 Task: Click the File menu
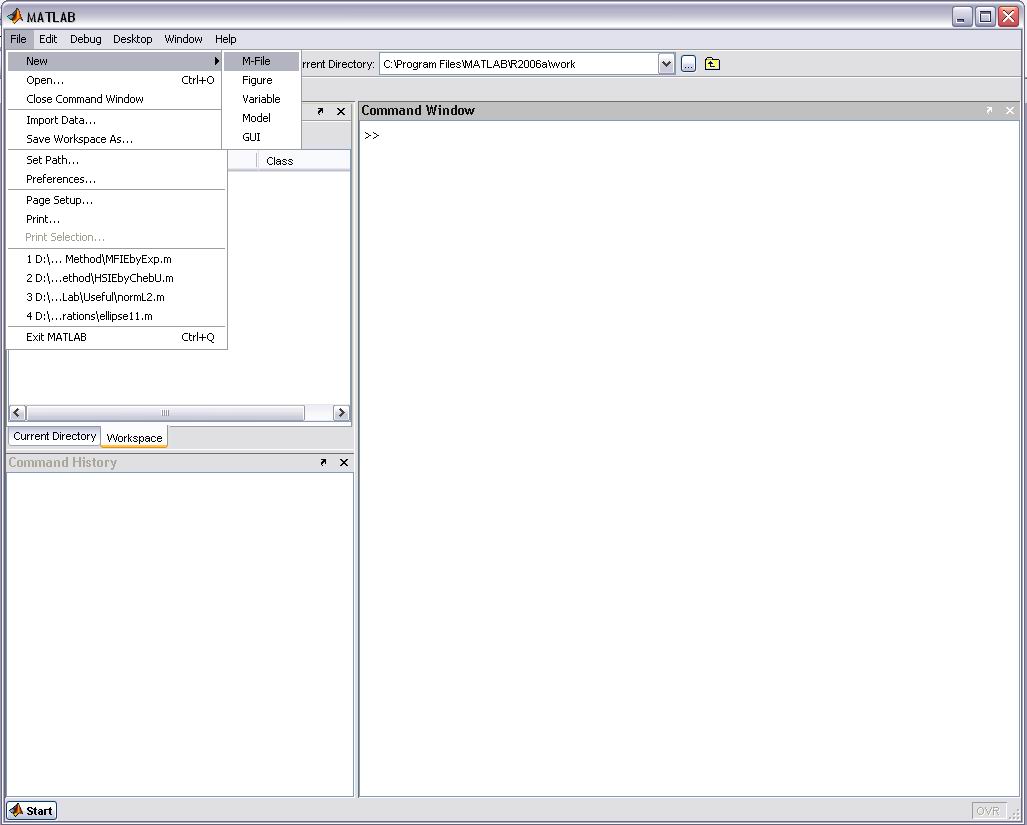[18, 39]
